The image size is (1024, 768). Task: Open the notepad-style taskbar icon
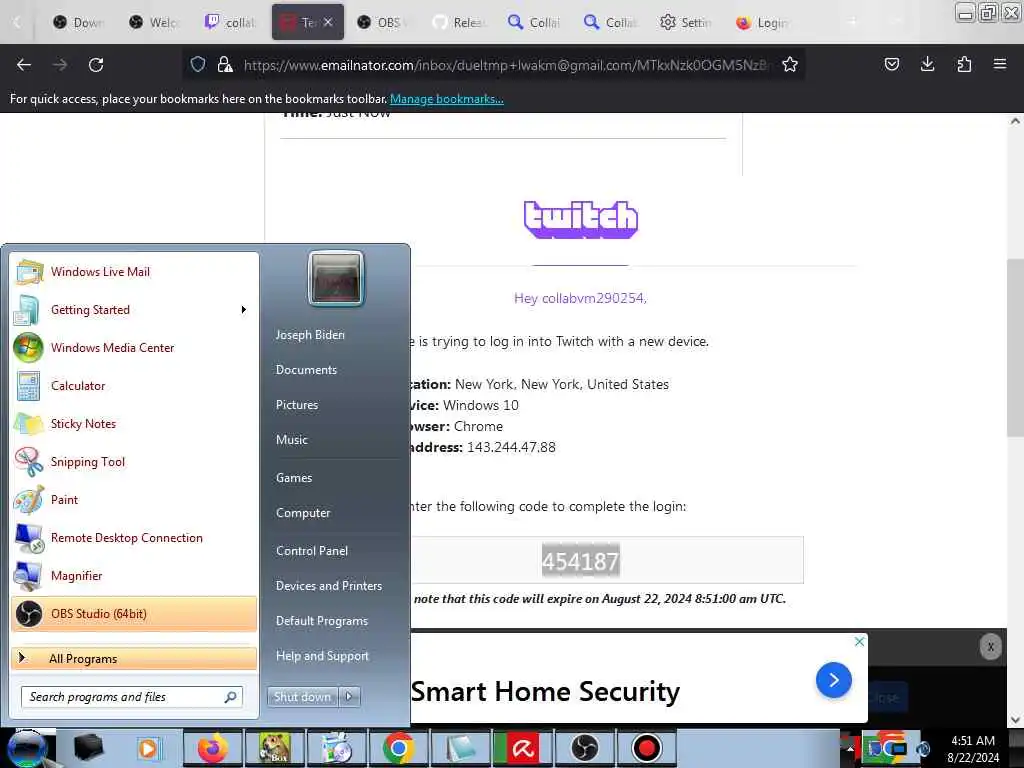point(460,748)
